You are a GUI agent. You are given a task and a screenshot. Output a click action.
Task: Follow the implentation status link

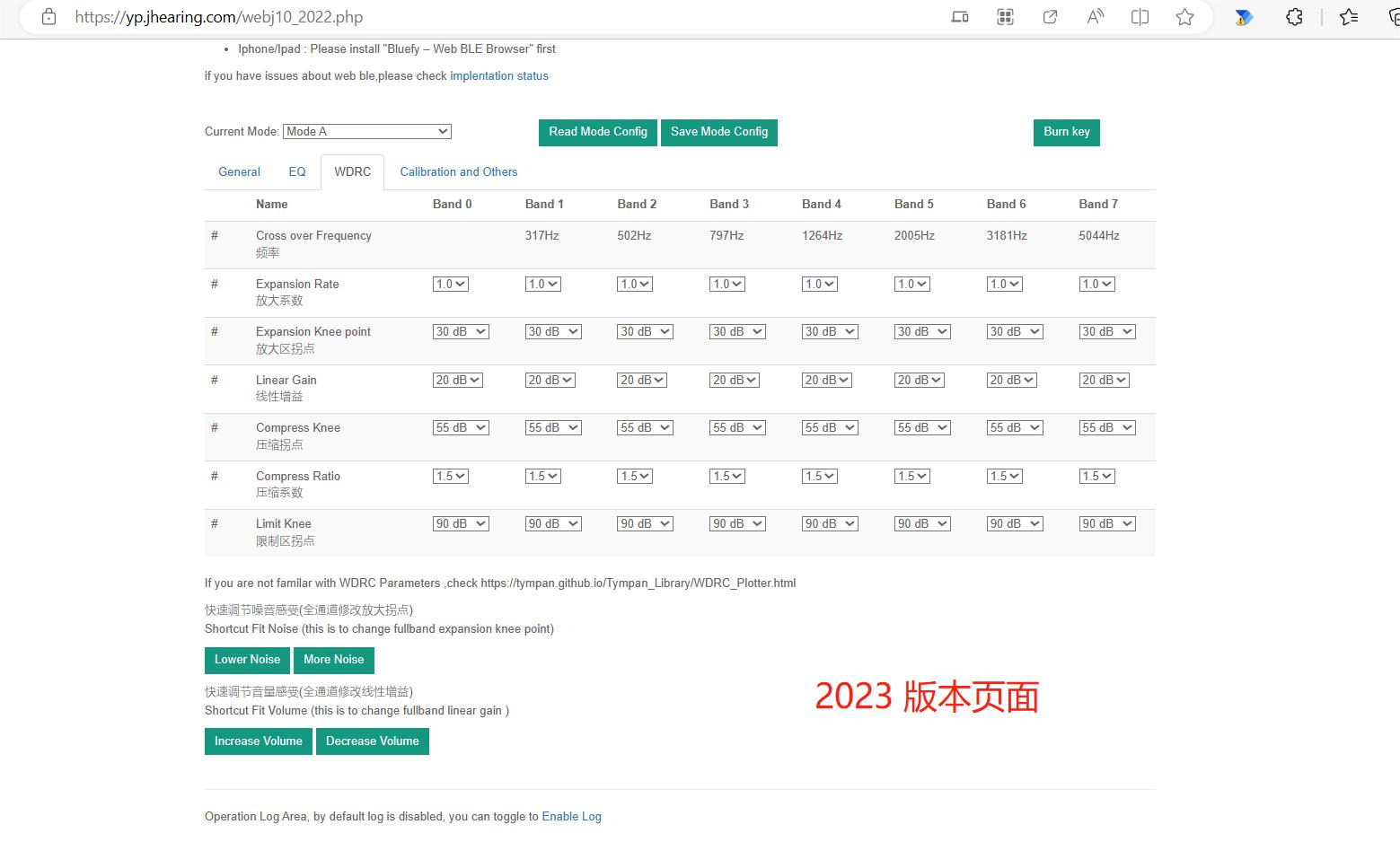pyautogui.click(x=498, y=76)
